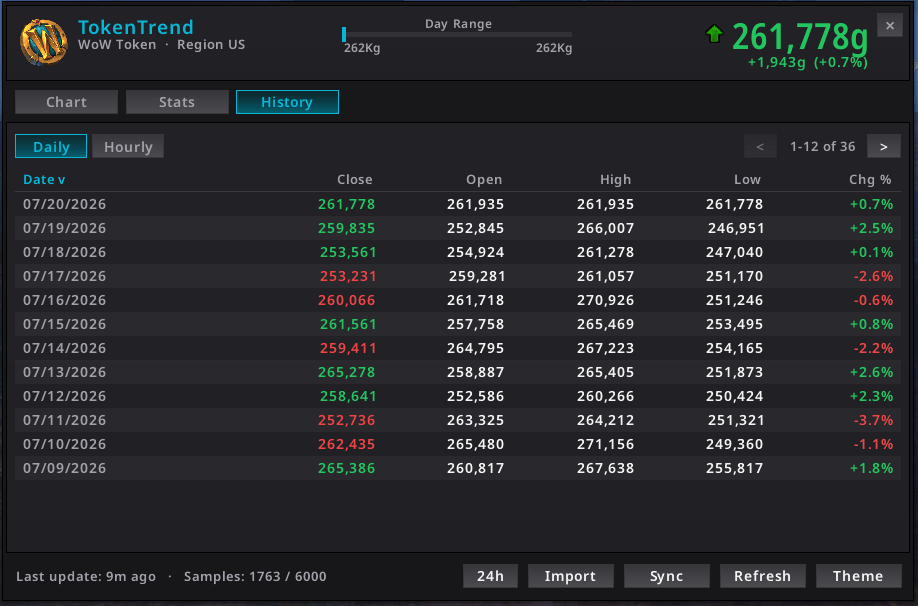Refresh the token price data
The height and width of the screenshot is (606, 918).
[x=763, y=576]
